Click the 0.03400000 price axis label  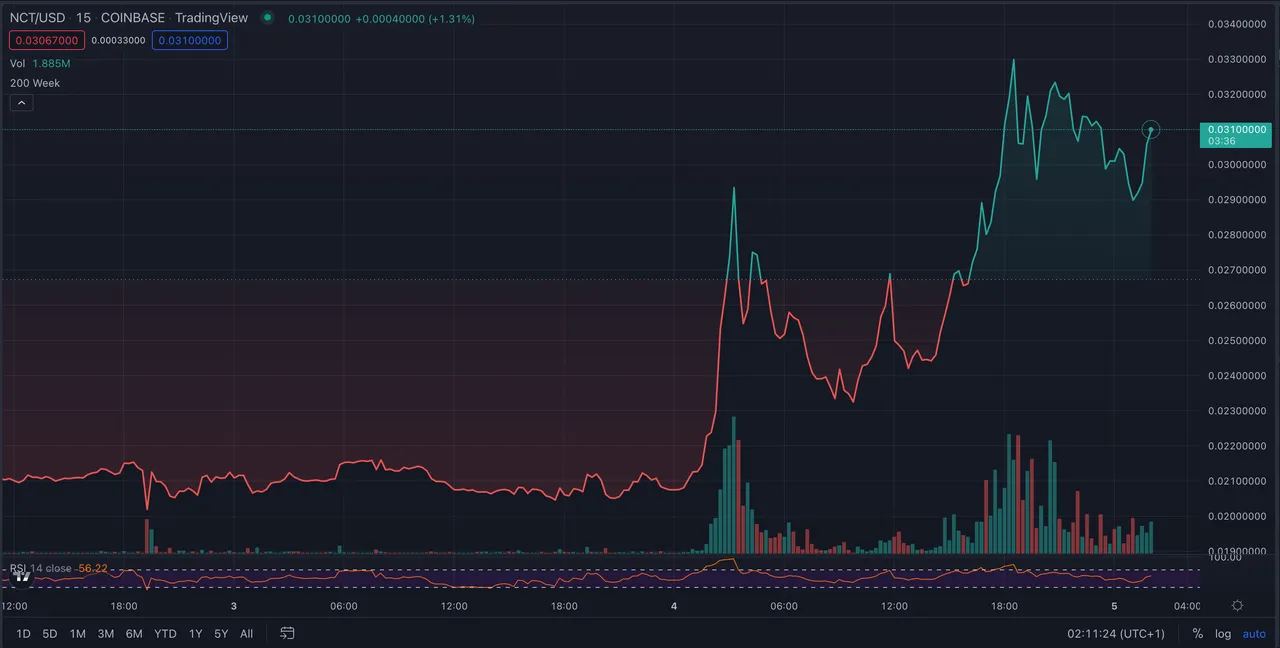click(x=1237, y=24)
